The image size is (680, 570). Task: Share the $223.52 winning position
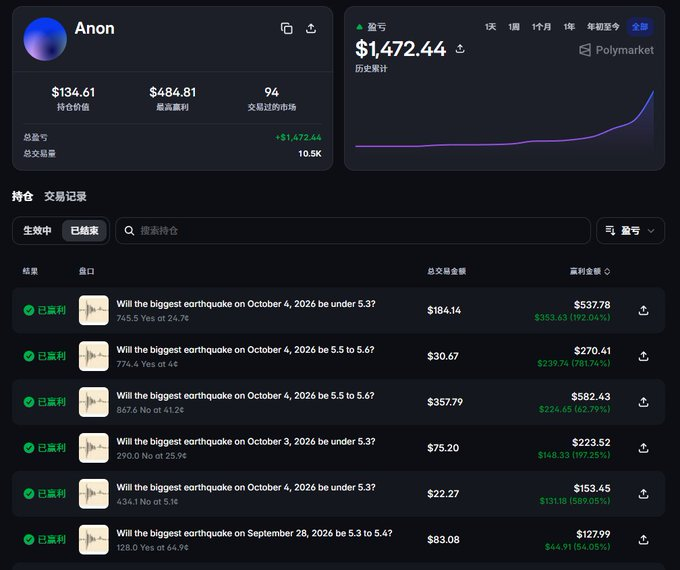644,448
